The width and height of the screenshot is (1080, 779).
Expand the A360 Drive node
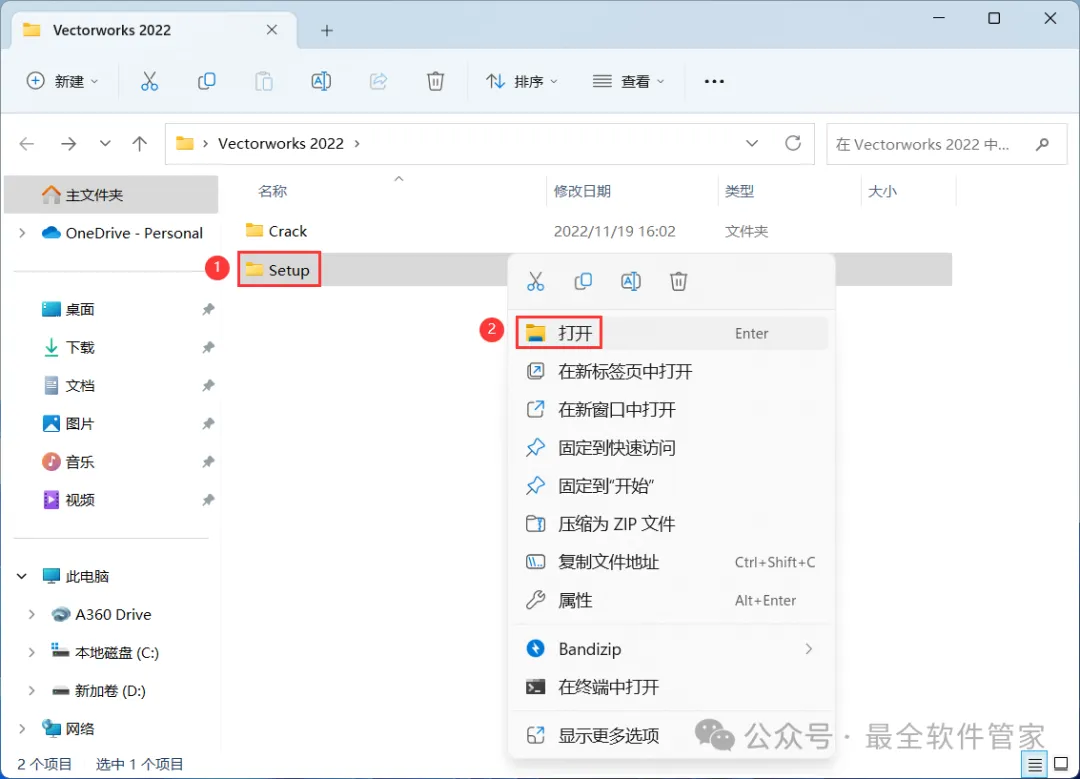[31, 614]
